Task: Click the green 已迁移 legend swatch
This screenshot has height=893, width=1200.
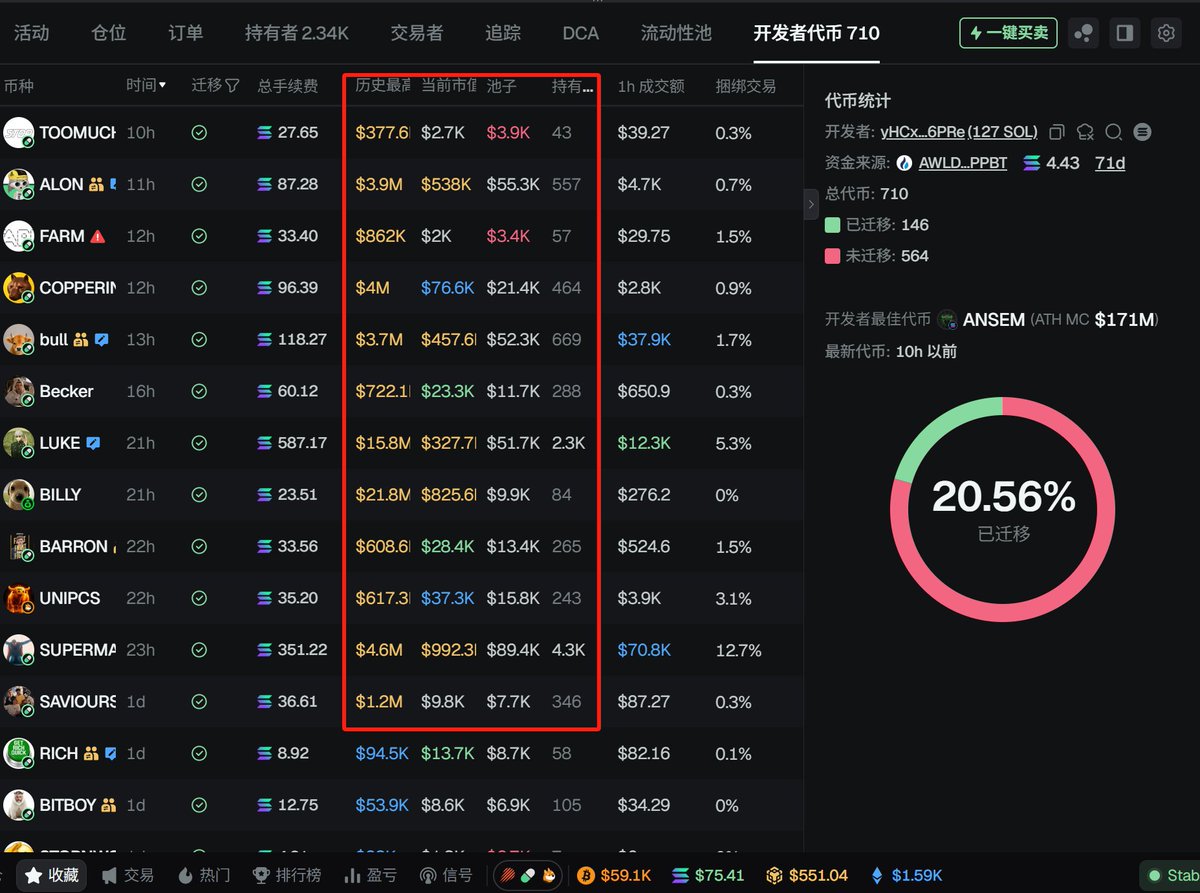Action: click(832, 225)
